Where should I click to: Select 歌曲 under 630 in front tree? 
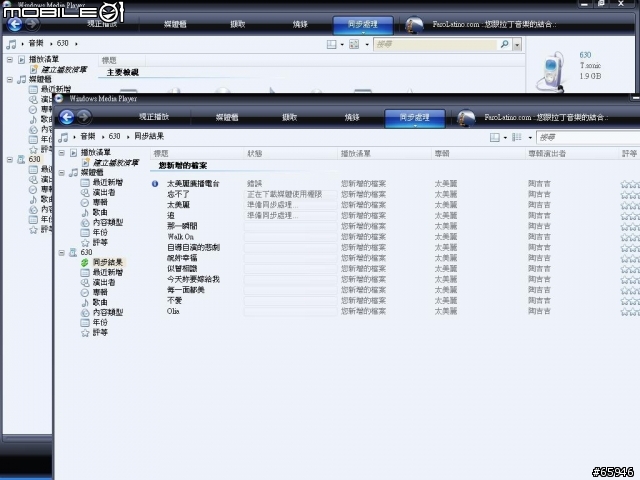100,302
